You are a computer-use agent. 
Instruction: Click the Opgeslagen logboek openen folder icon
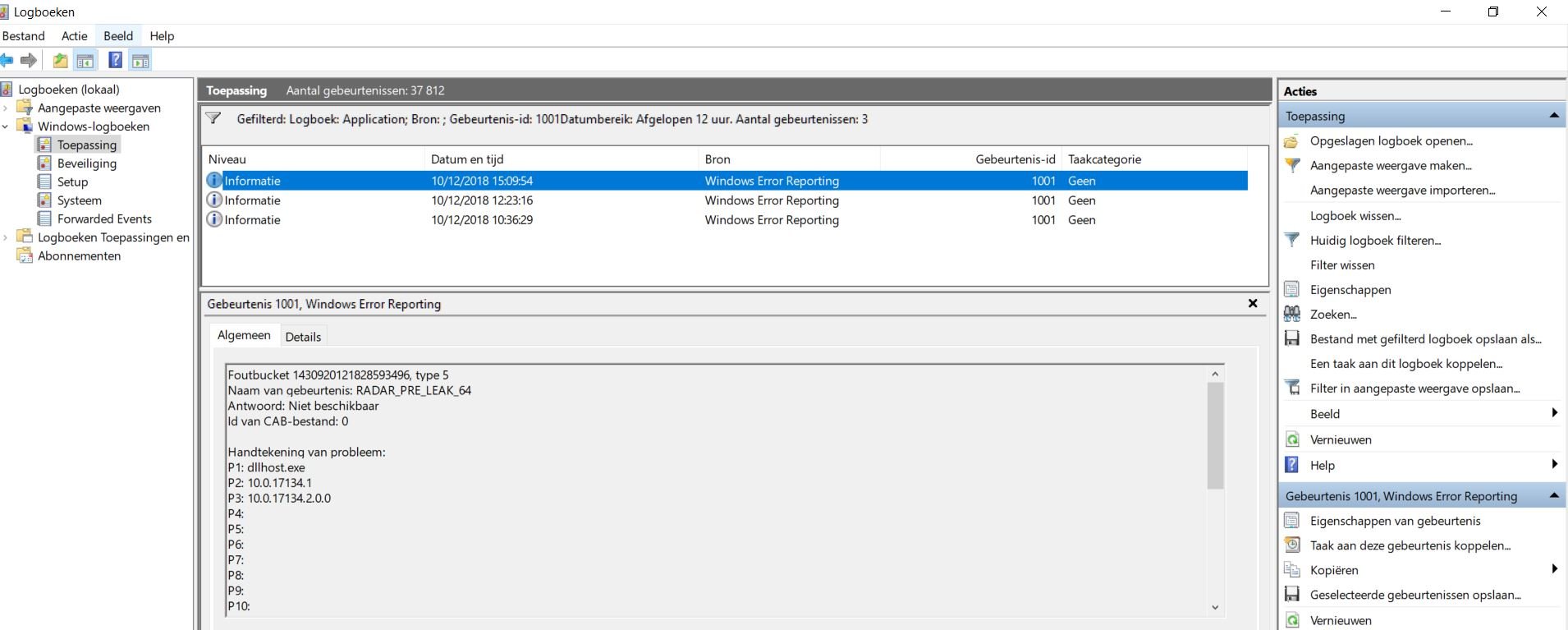pos(1291,141)
